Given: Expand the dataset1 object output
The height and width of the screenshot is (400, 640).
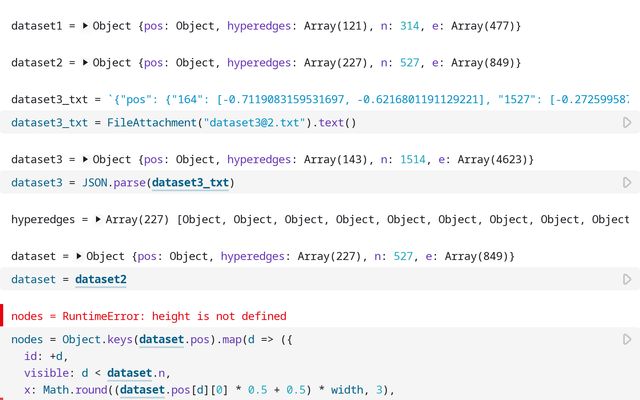Looking at the screenshot, I should point(85,24).
